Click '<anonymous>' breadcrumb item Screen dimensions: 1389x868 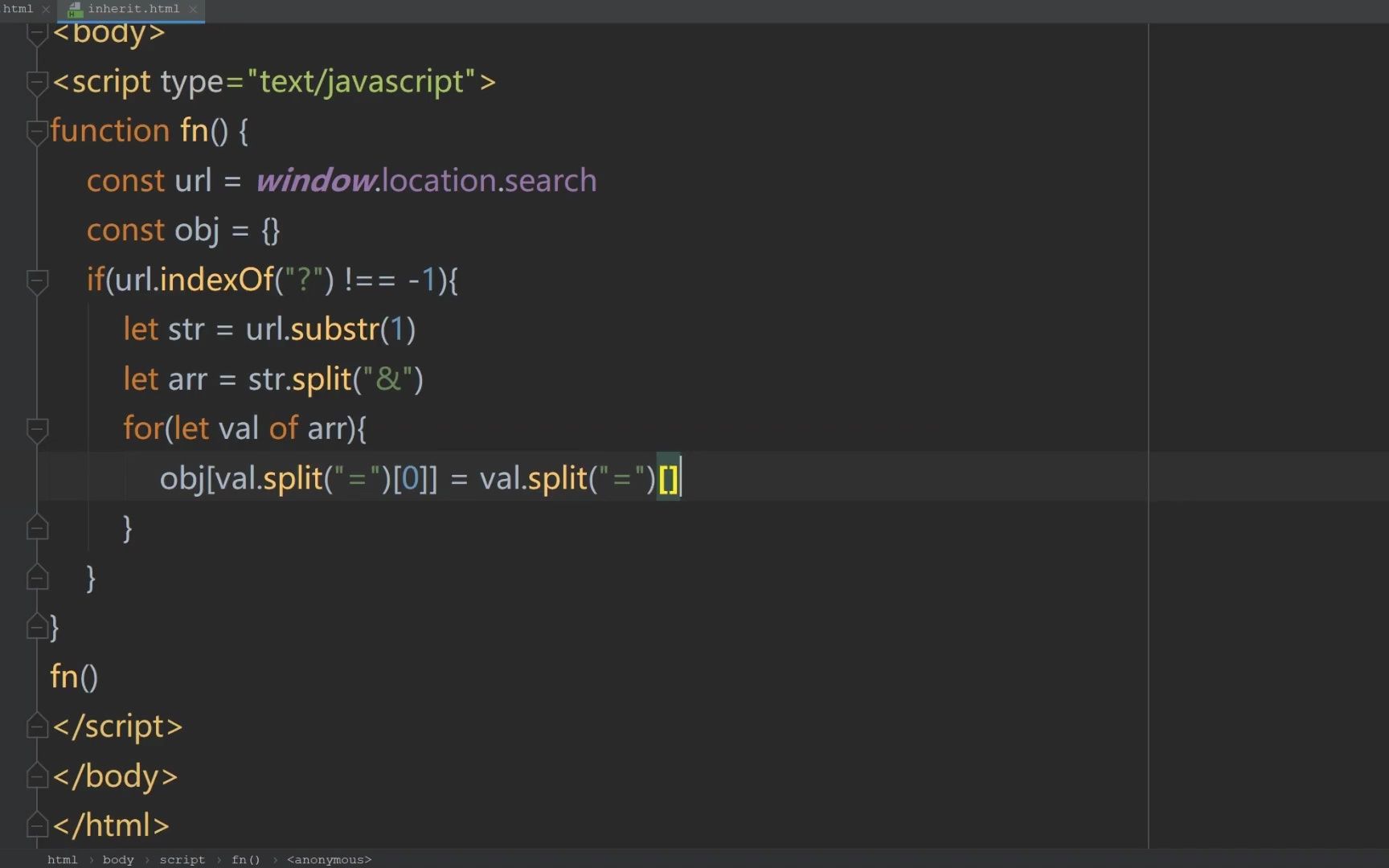[x=329, y=860]
